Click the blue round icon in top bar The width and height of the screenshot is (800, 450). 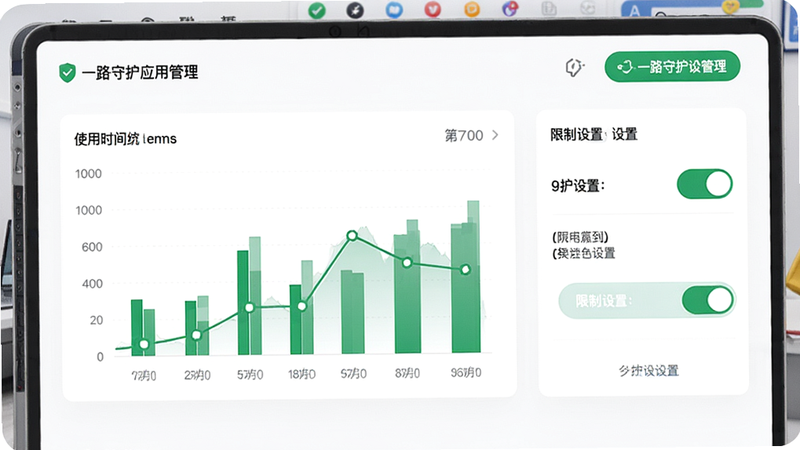coord(394,10)
